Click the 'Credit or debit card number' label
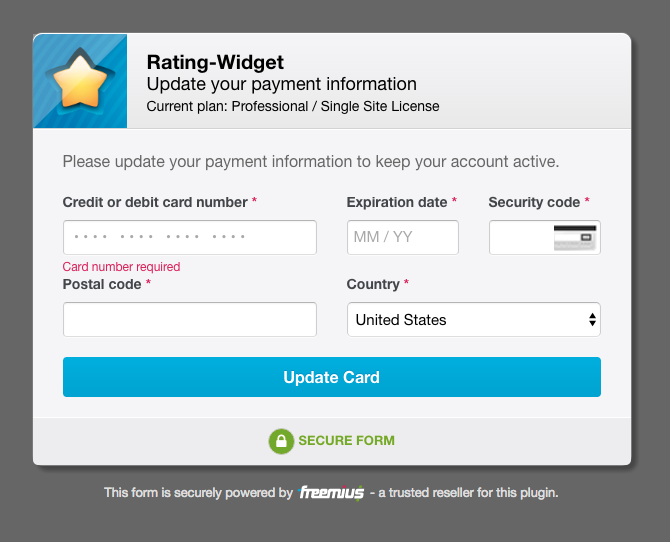The width and height of the screenshot is (670, 542). tap(155, 202)
